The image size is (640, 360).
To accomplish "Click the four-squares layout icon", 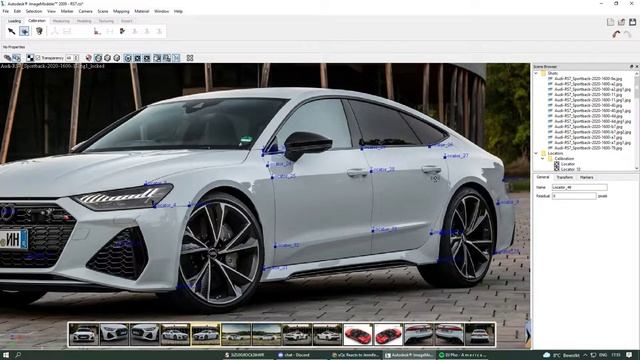I will [x=190, y=58].
